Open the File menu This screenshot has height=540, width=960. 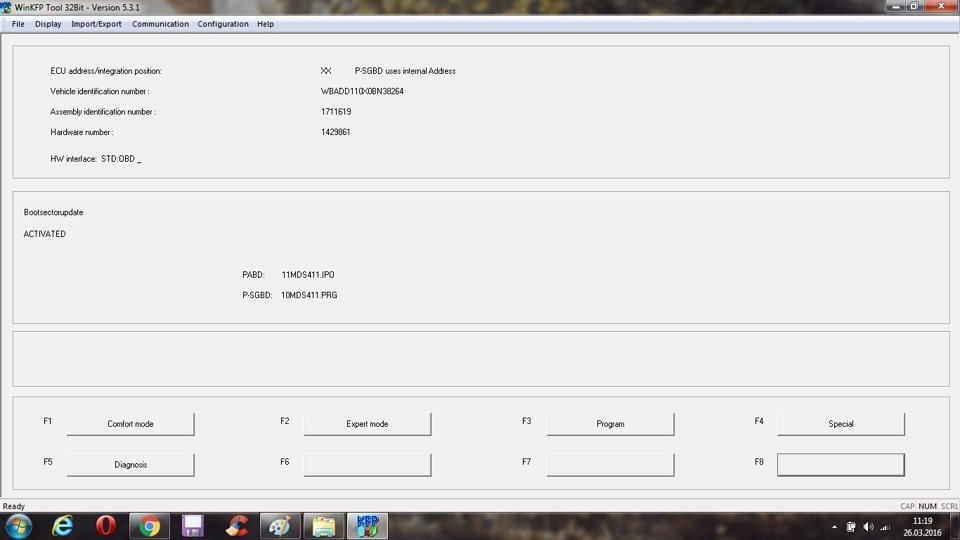pos(18,24)
